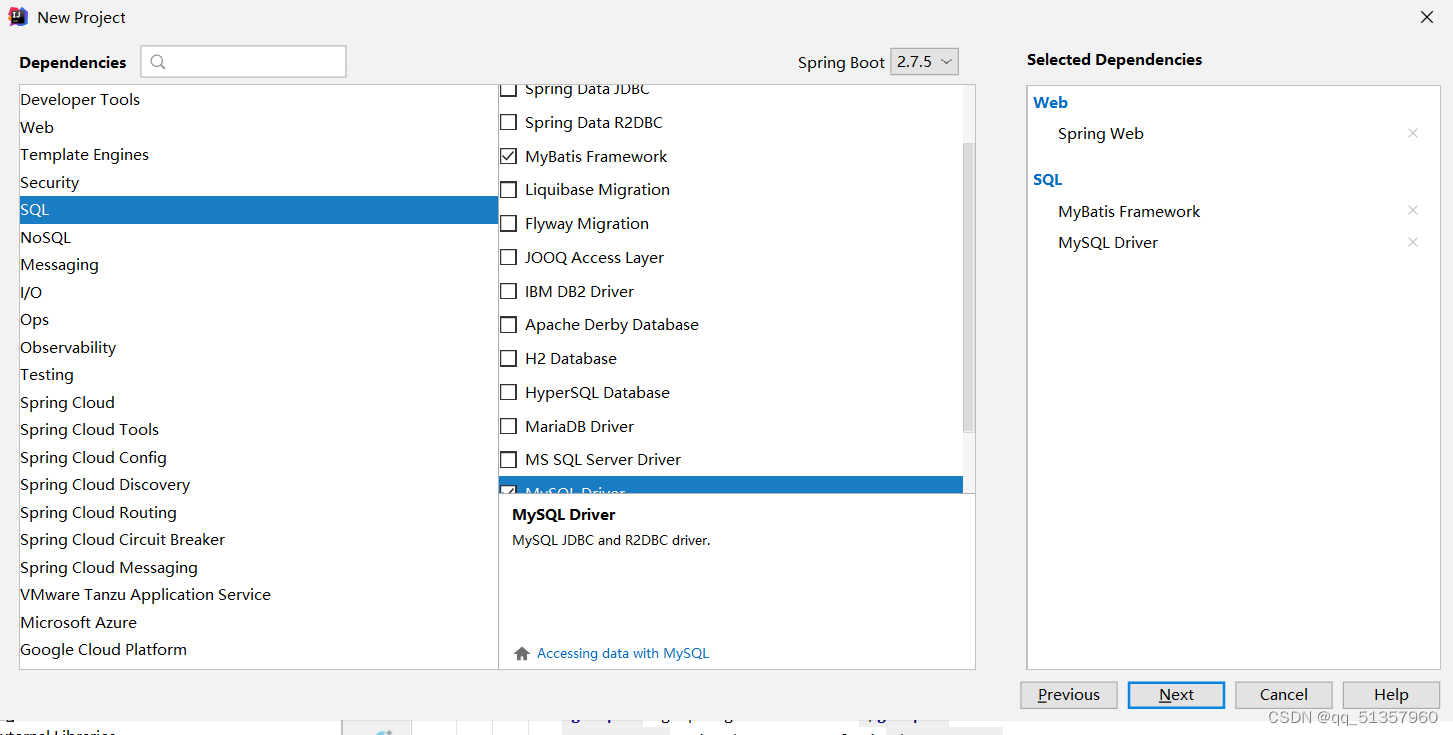Select the Google Cloud Platform category
Image resolution: width=1453 pixels, height=735 pixels.
click(258, 649)
